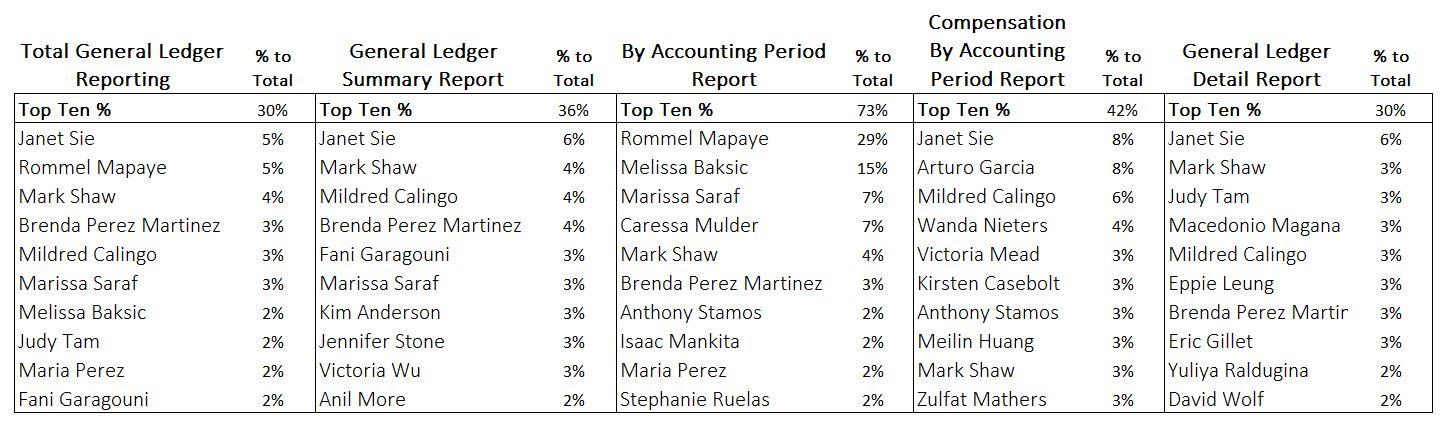
Task: Select the David Wolf cell
Action: pos(1216,400)
